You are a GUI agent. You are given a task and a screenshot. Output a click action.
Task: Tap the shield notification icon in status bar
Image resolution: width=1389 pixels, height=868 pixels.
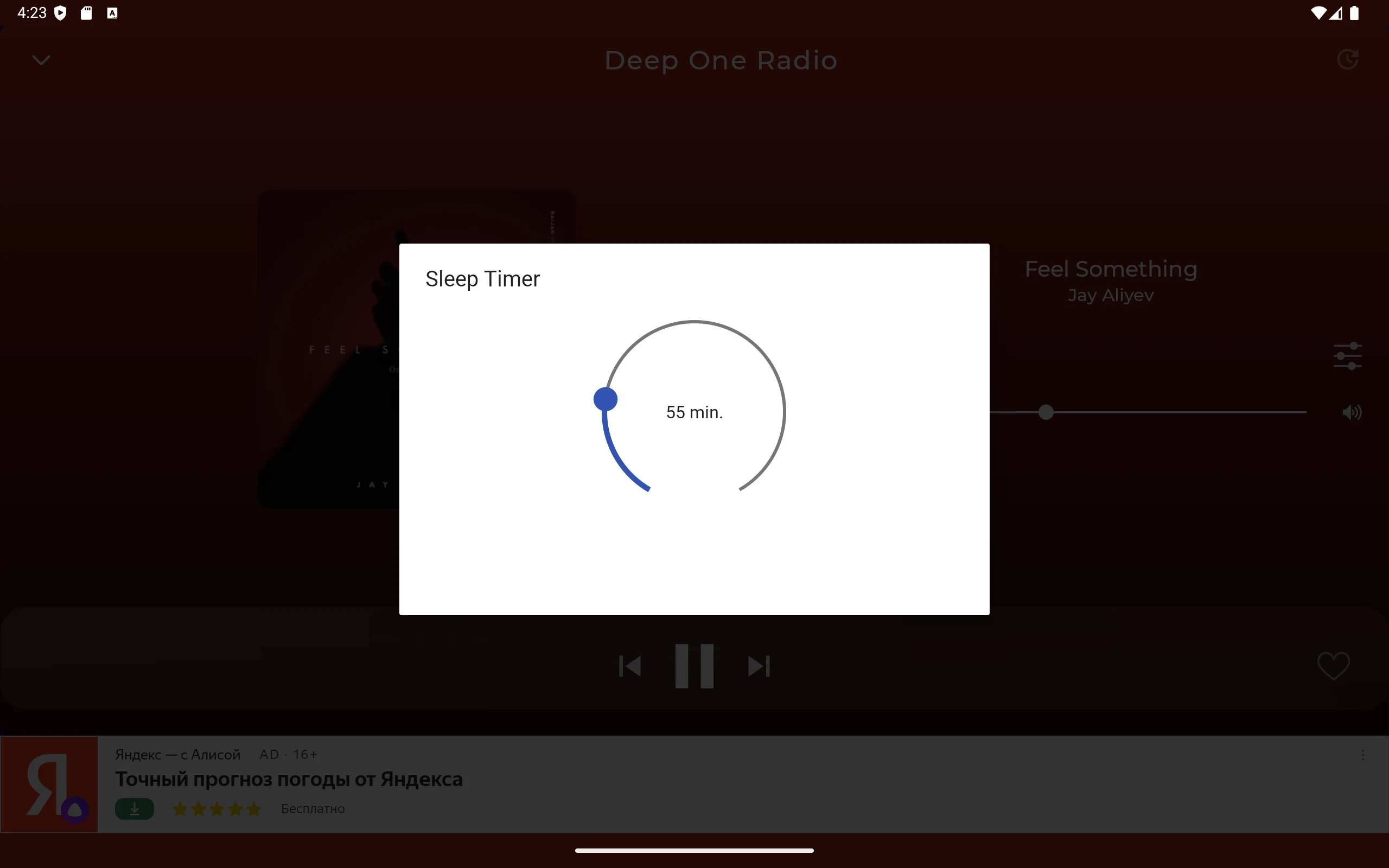[60, 13]
